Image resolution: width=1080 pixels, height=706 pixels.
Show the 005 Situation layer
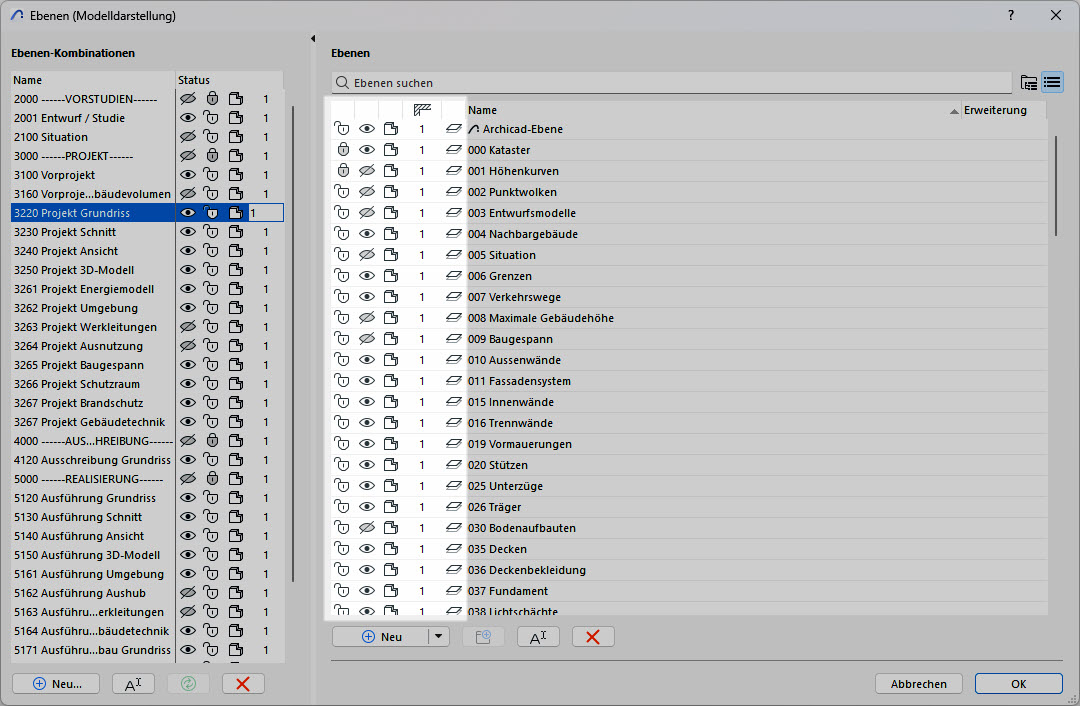click(x=367, y=255)
